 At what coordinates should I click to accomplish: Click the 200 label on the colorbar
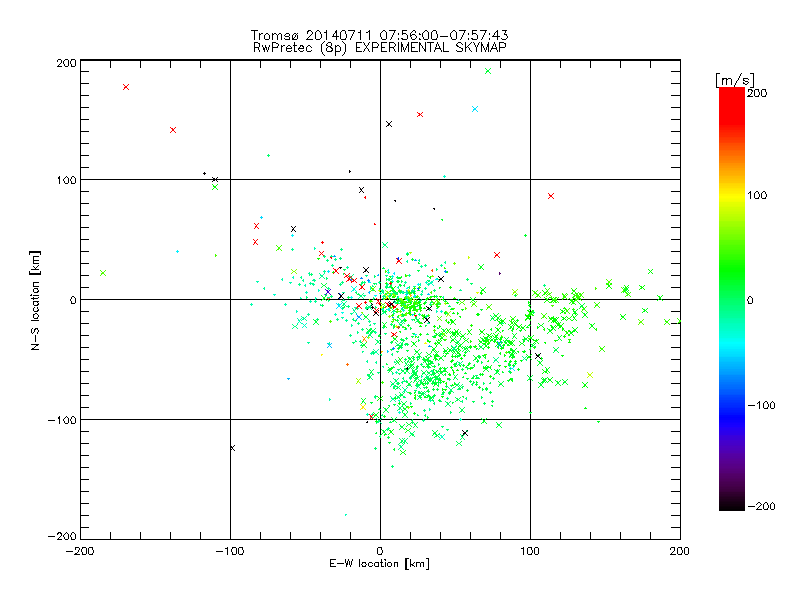(x=757, y=93)
